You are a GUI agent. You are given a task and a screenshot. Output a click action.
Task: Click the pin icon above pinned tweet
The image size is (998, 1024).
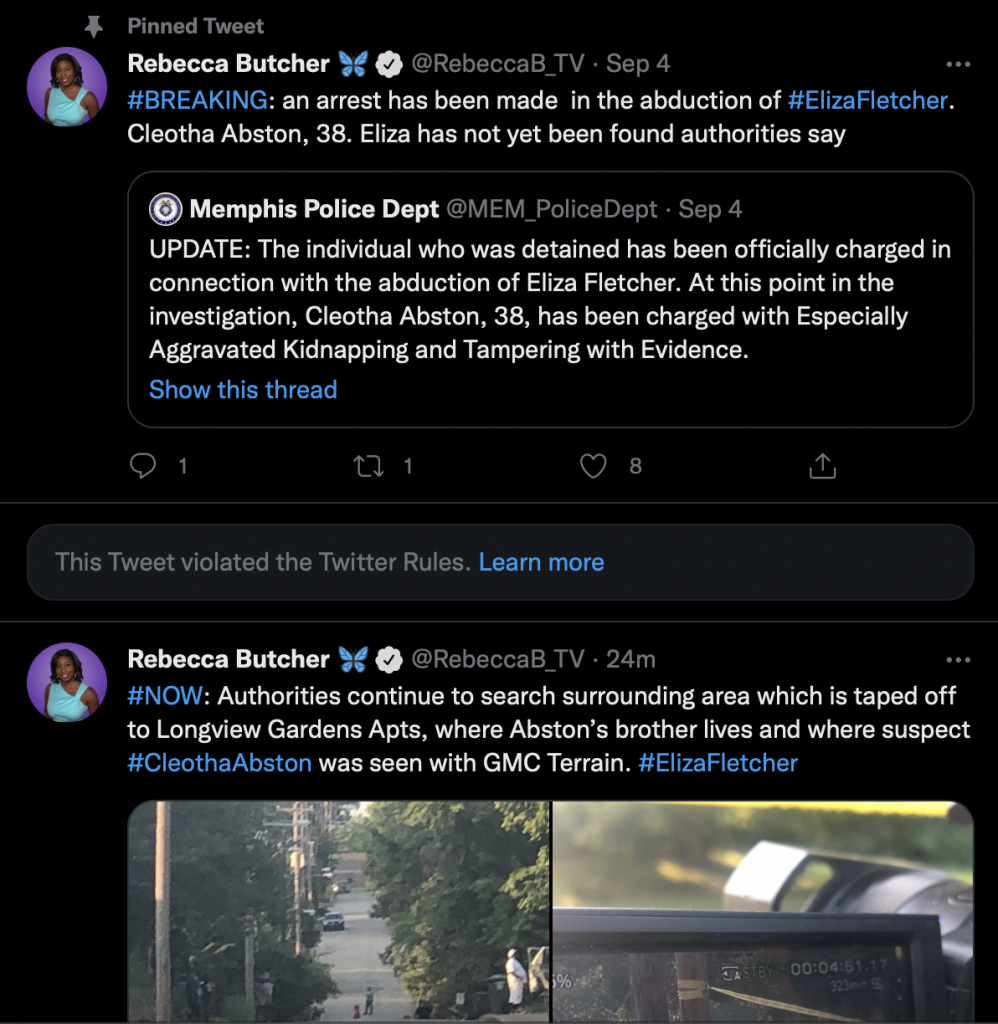tap(95, 27)
